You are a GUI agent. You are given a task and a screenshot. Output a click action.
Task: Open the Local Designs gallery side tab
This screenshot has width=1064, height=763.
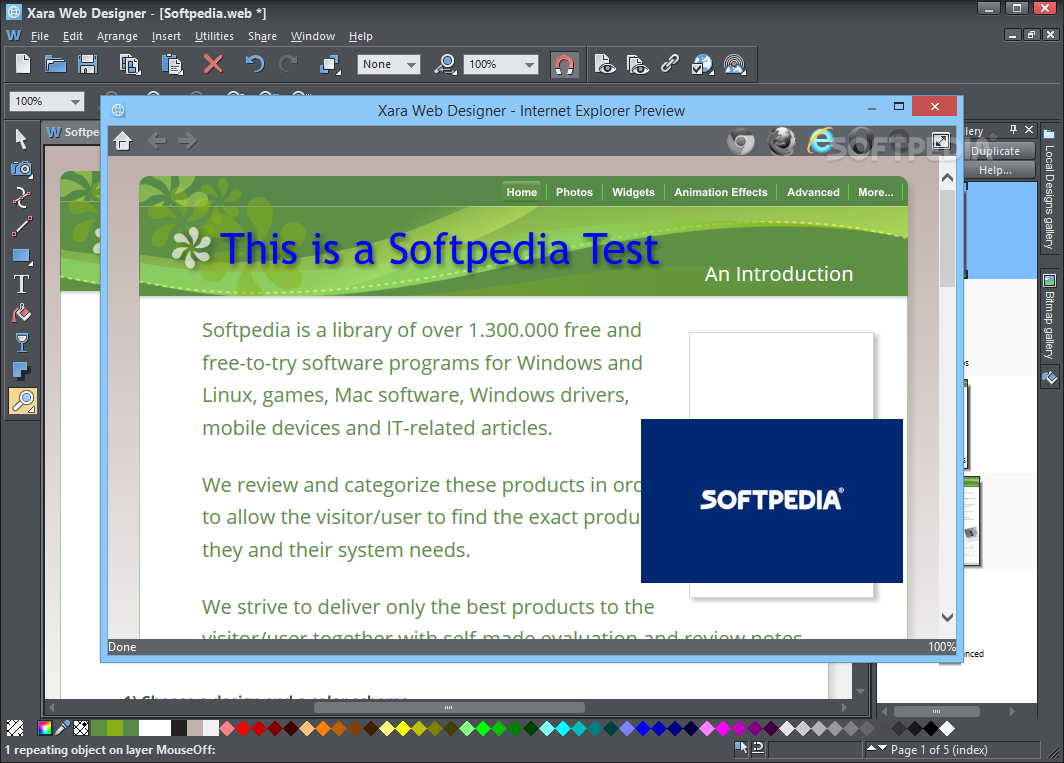coord(1050,189)
